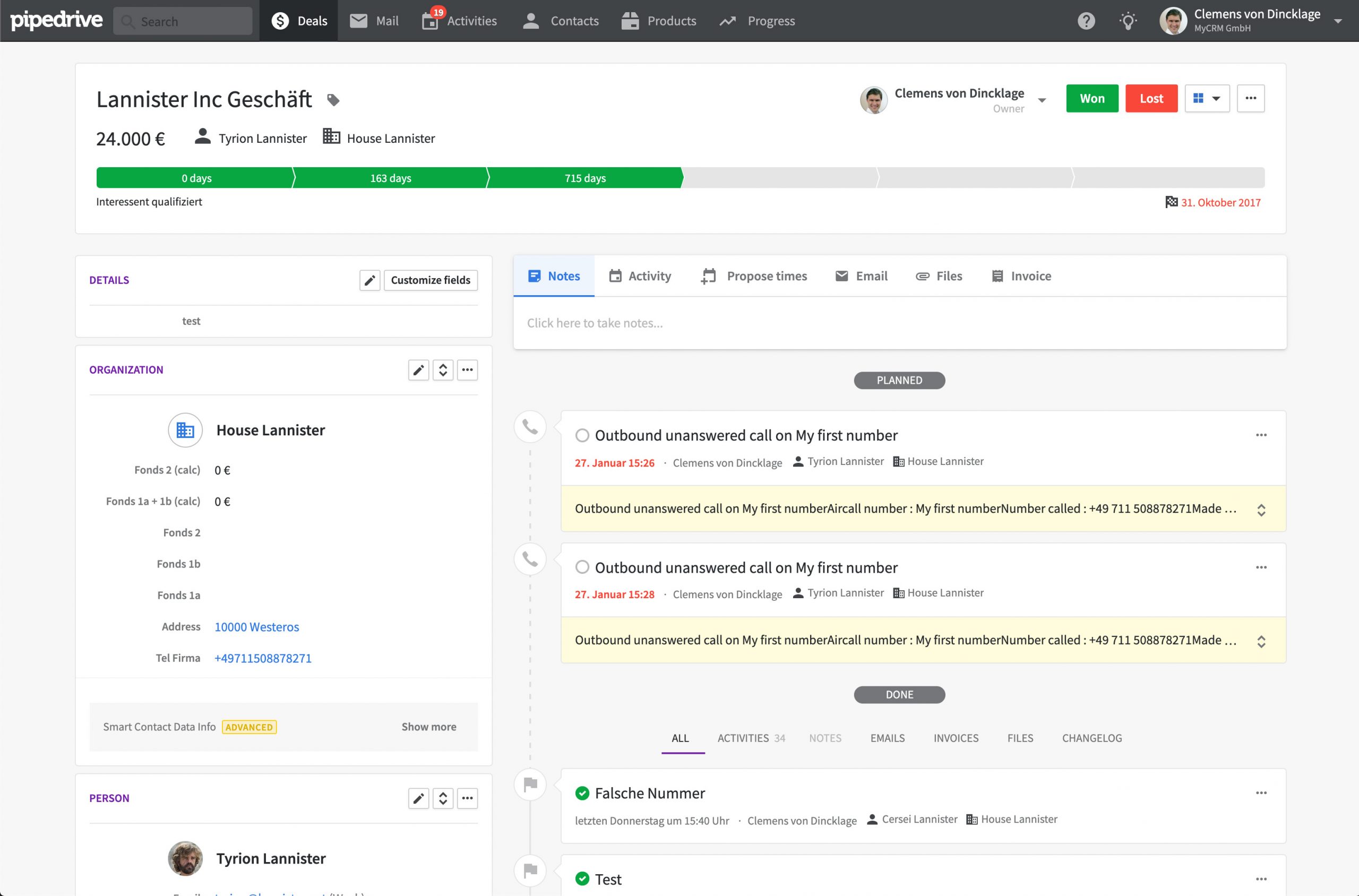Open the help question mark icon
The image size is (1359, 896).
[1086, 21]
